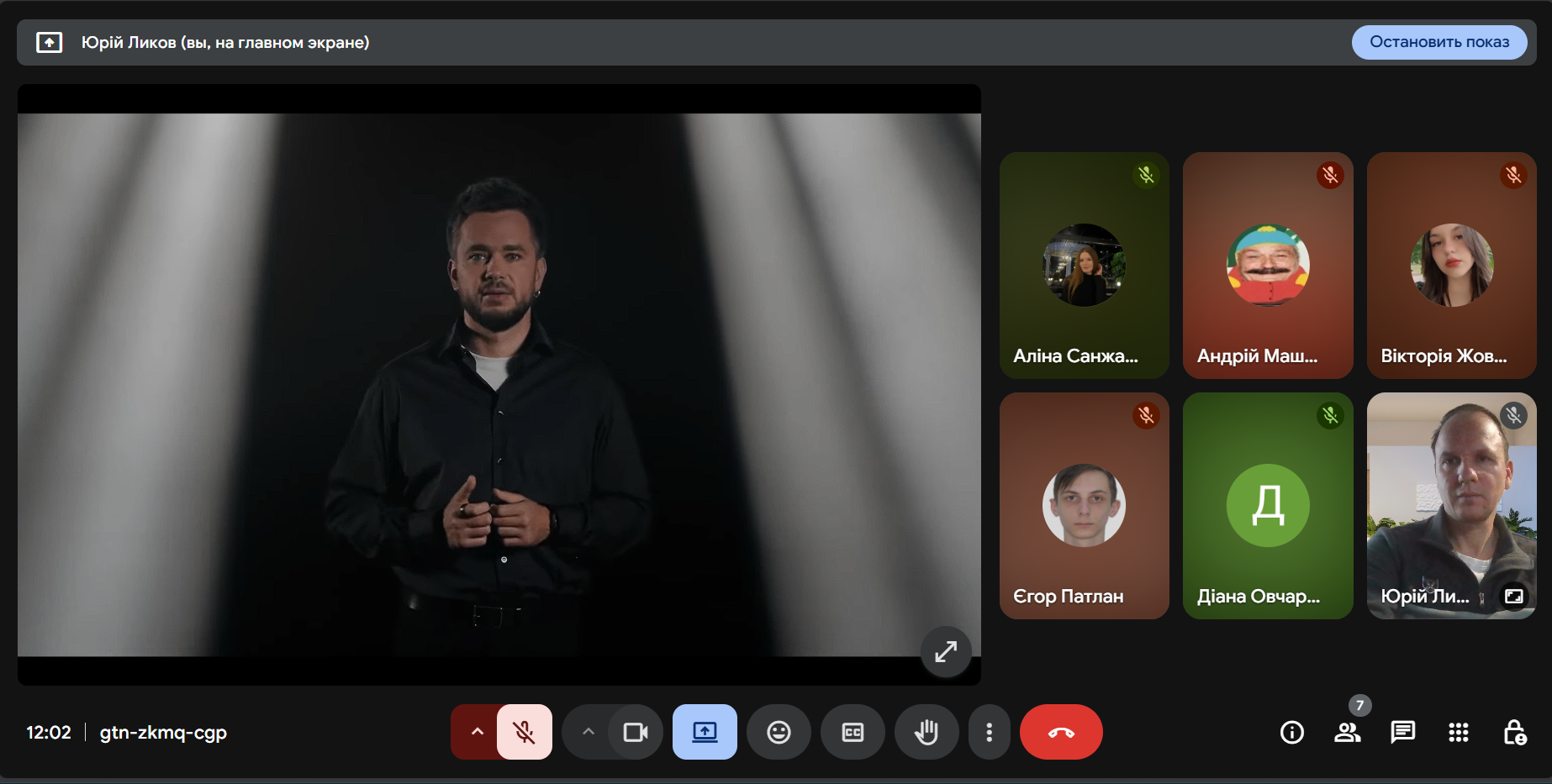Viewport: 1552px width, 784px height.
Task: Select Діана Овчар... participant tile
Action: [x=1267, y=506]
